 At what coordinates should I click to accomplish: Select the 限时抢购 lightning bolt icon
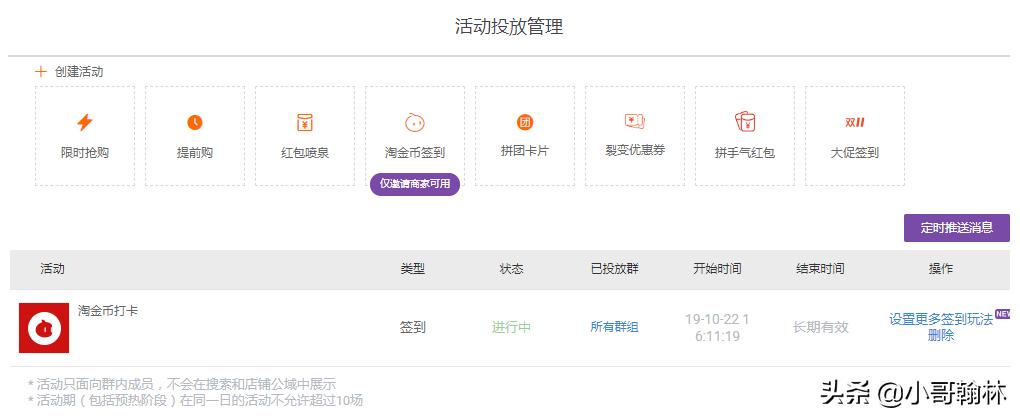(x=85, y=122)
